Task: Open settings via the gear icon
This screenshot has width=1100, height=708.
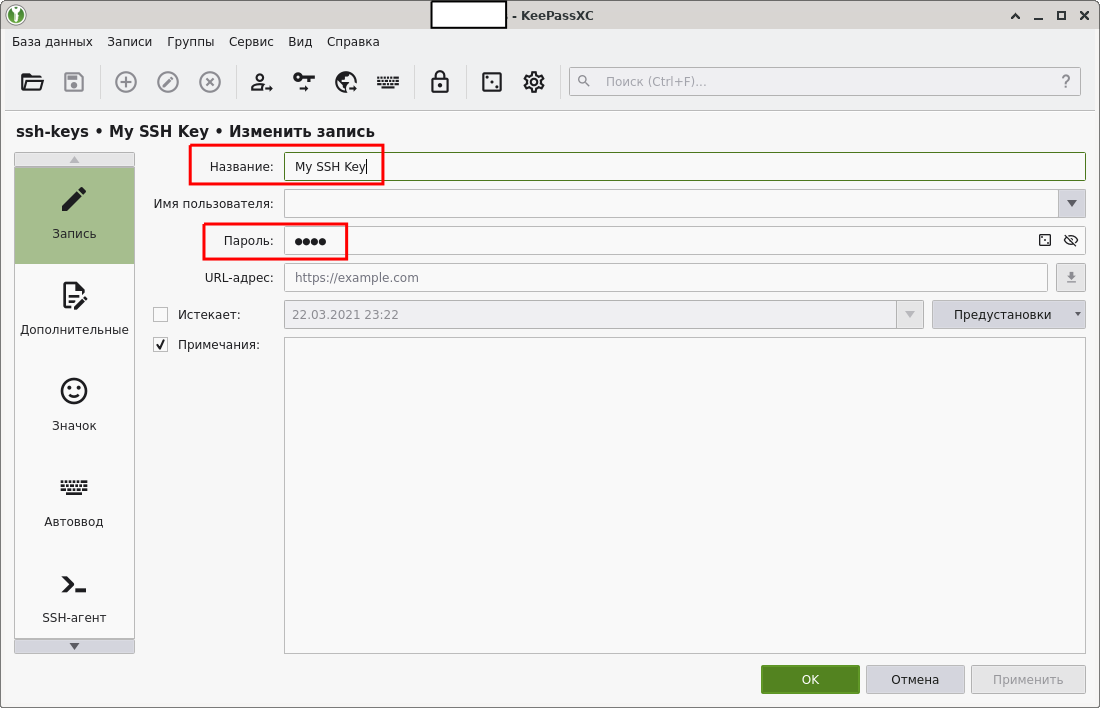Action: (534, 82)
